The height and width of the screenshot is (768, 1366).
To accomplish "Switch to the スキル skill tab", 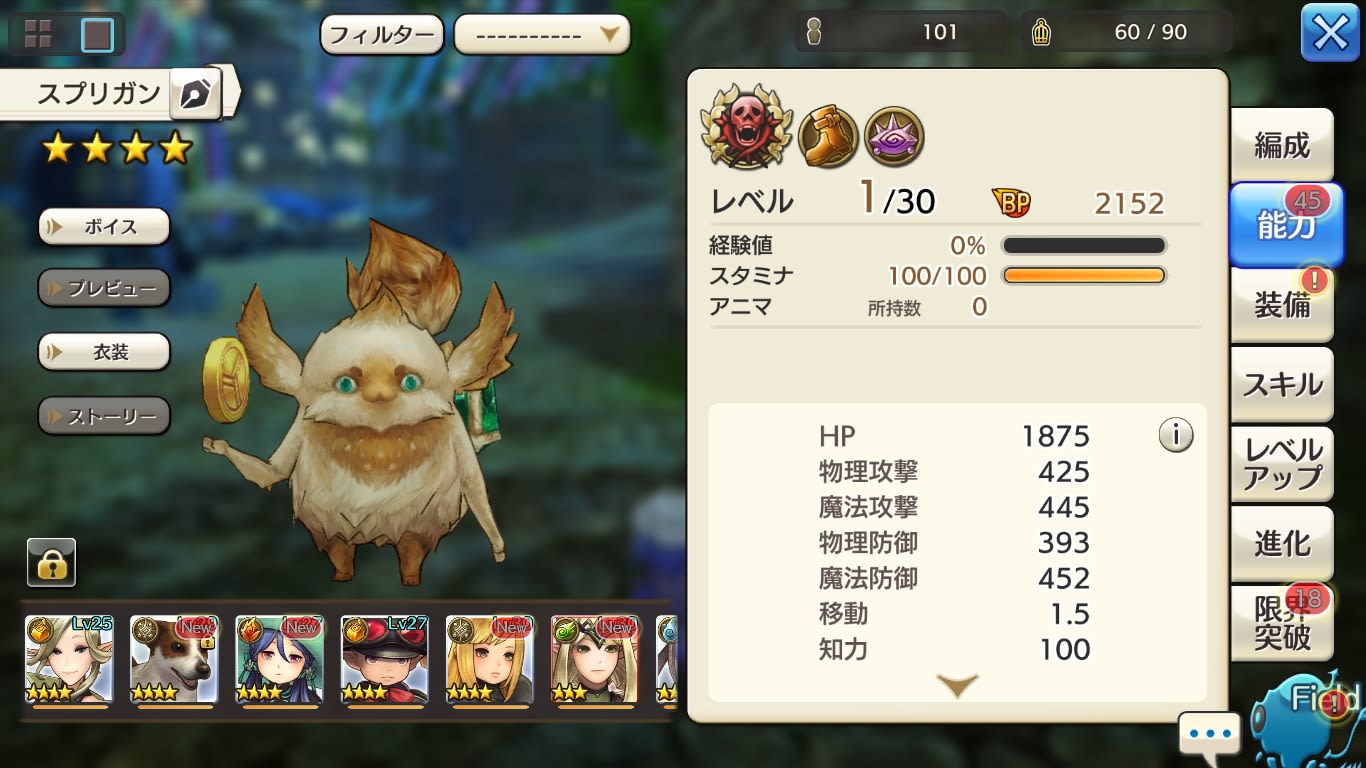I will (1282, 384).
